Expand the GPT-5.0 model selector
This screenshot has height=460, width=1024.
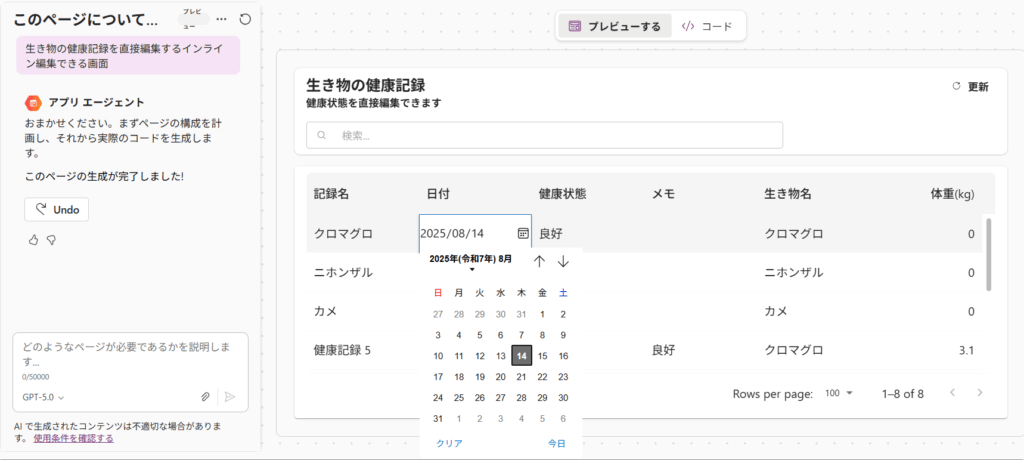click(x=43, y=397)
